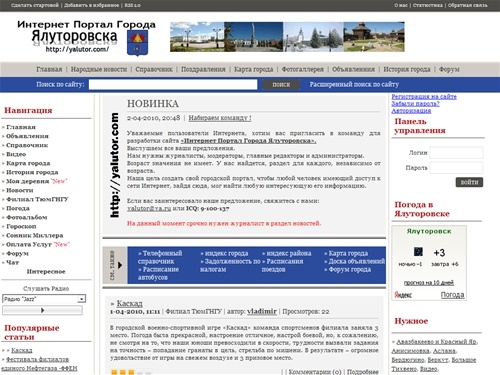Go to 'История города' in the top menu
500x375 pixels.
[407, 69]
